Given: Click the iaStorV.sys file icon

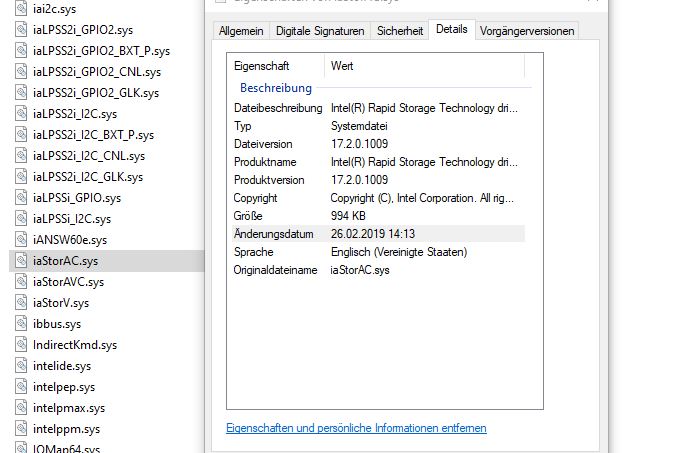Looking at the screenshot, I should tap(21, 302).
